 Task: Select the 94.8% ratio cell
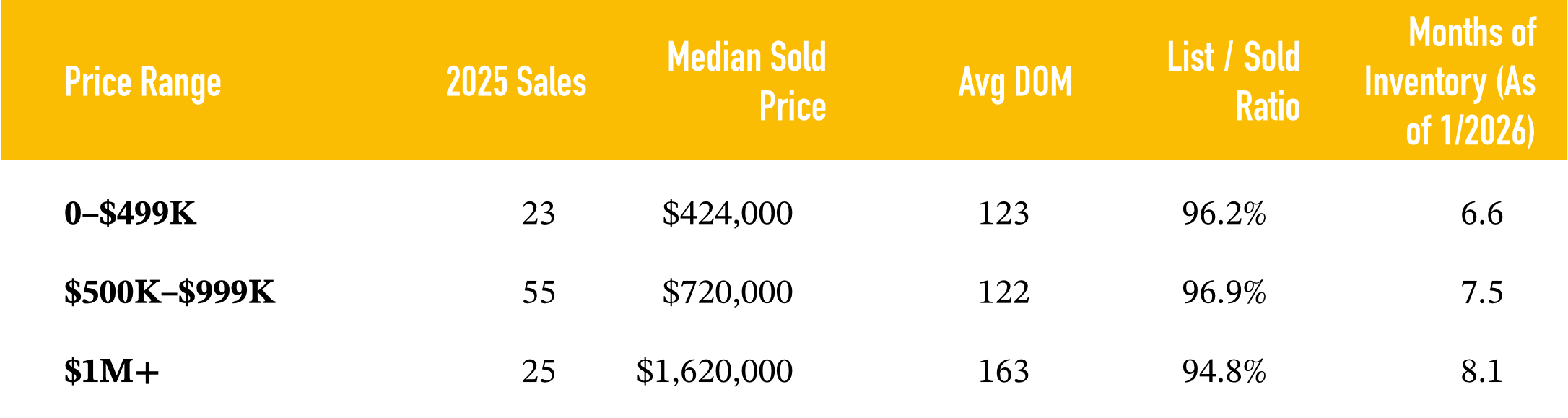pos(1224,371)
